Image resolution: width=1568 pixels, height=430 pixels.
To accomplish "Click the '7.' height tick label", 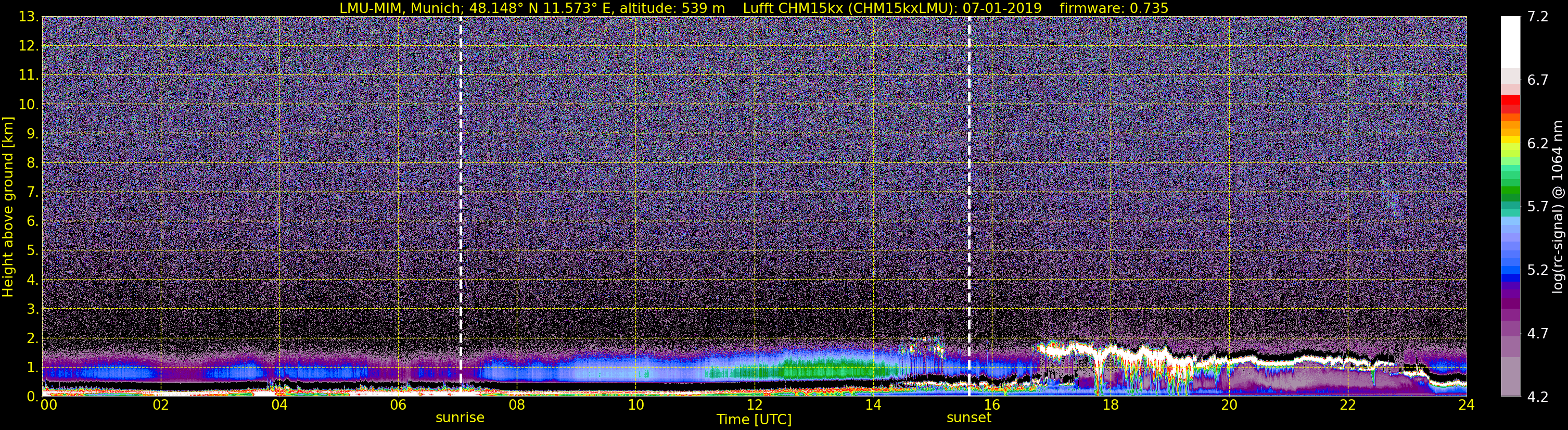I will 32,193.
